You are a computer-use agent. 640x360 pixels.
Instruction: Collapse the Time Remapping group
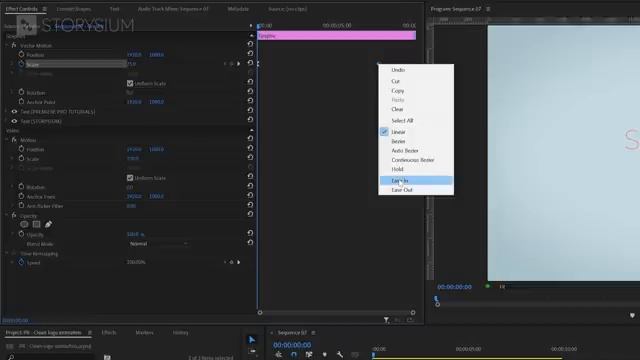pyautogui.click(x=7, y=253)
